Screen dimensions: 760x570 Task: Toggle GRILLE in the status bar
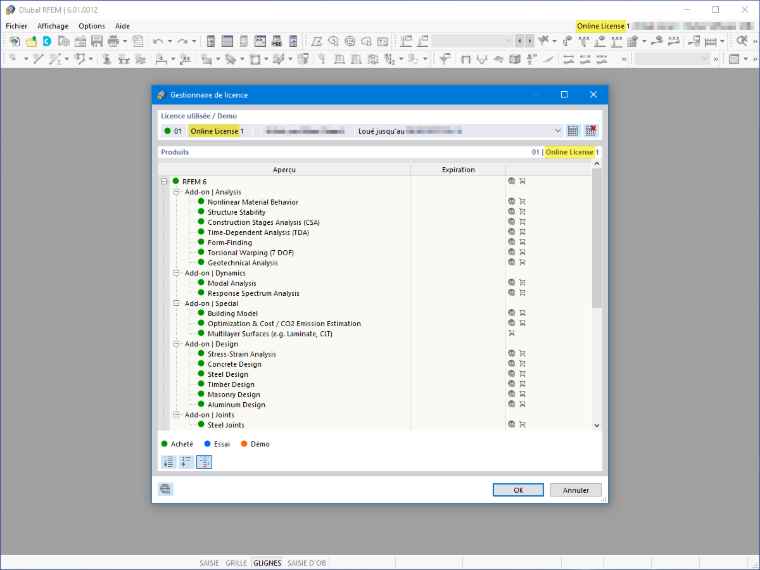pyautogui.click(x=236, y=563)
